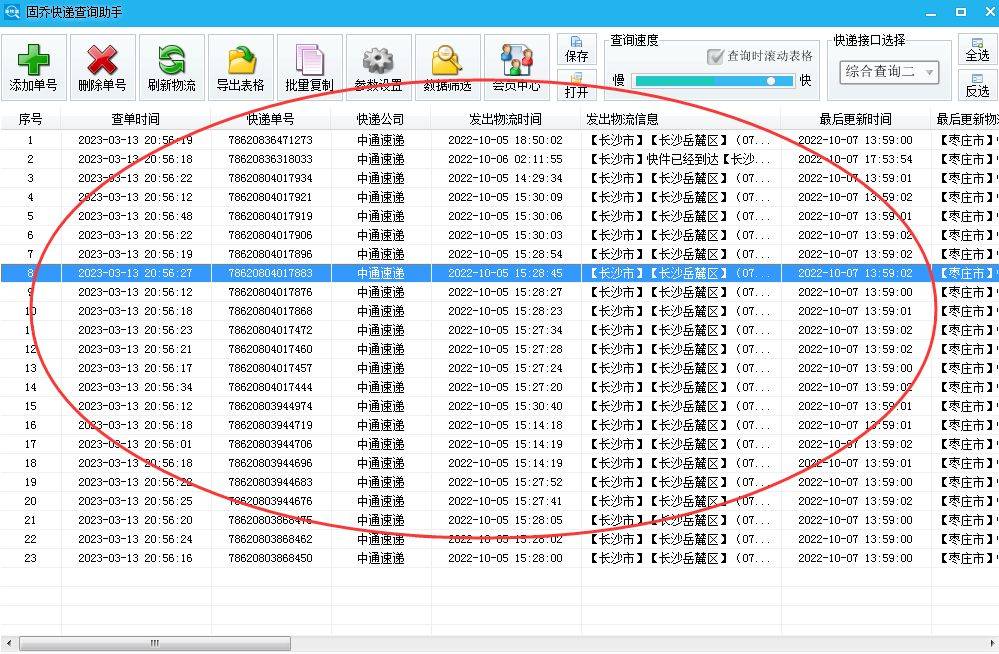Click 【长沙市】快件已经到达 info cell
This screenshot has height=654, width=999.
click(680, 159)
